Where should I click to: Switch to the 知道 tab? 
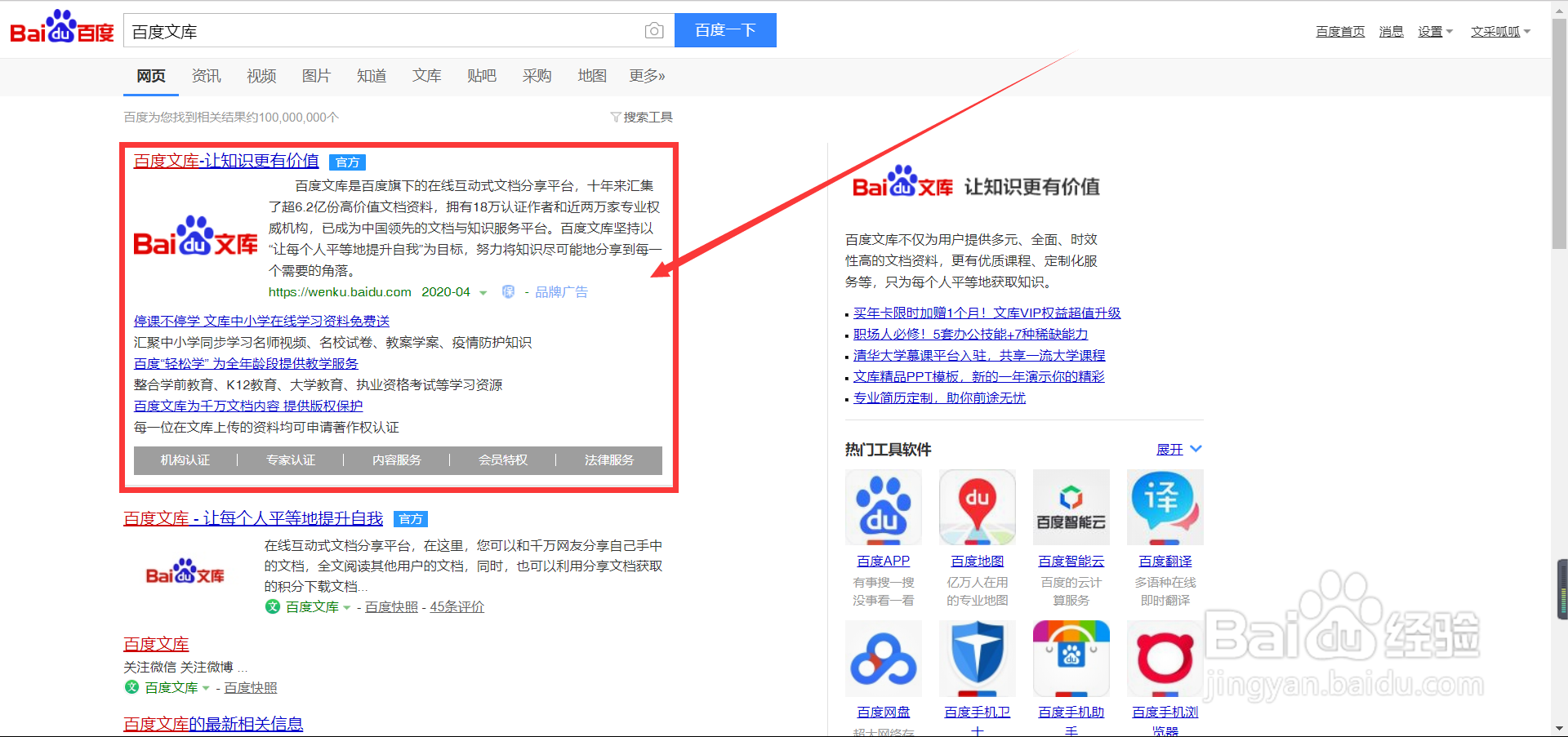pos(372,76)
